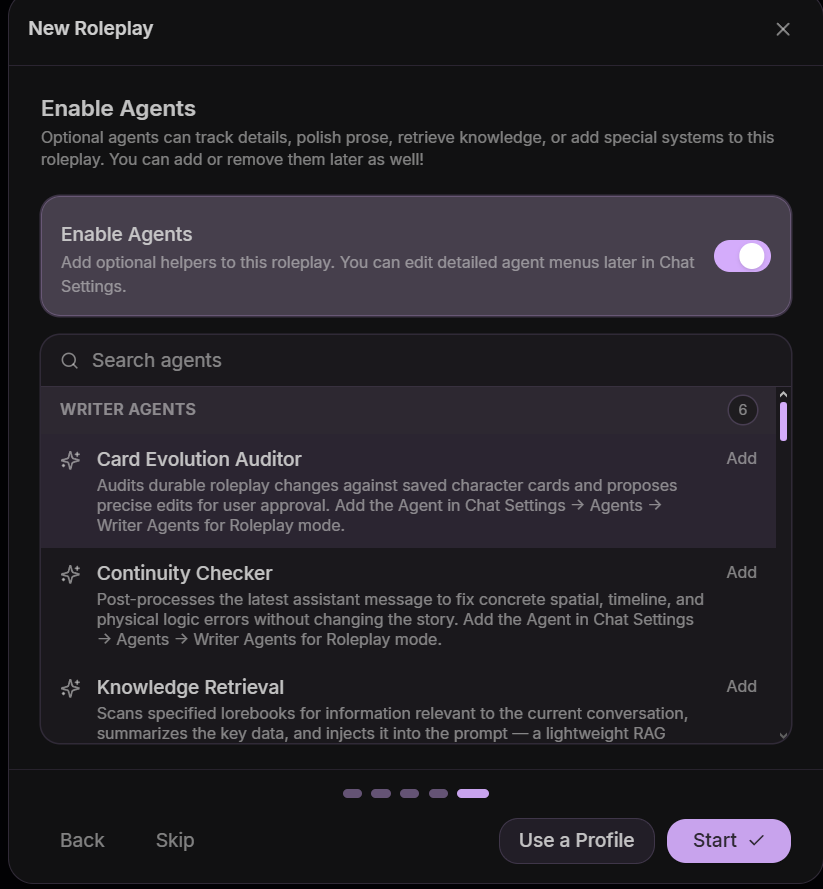Click the Writer Agents count badge
The image size is (823, 889).
point(743,410)
